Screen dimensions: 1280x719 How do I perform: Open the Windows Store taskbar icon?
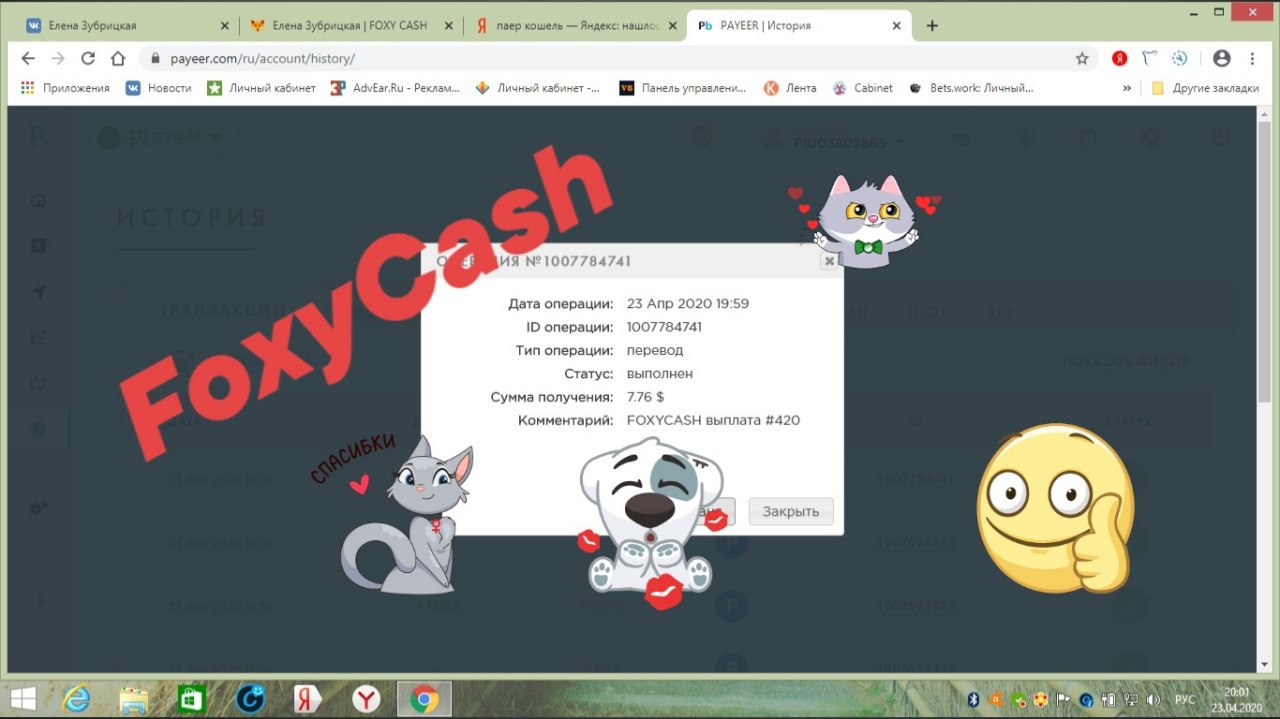coord(192,699)
